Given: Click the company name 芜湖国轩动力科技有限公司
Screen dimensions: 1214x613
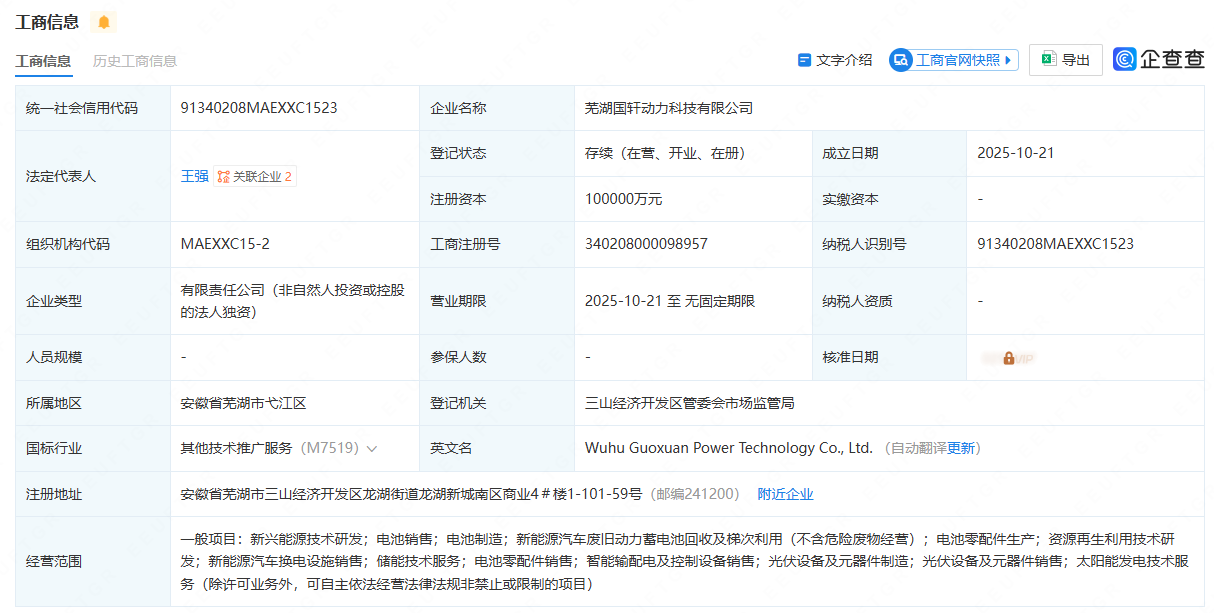Looking at the screenshot, I should pyautogui.click(x=668, y=108).
